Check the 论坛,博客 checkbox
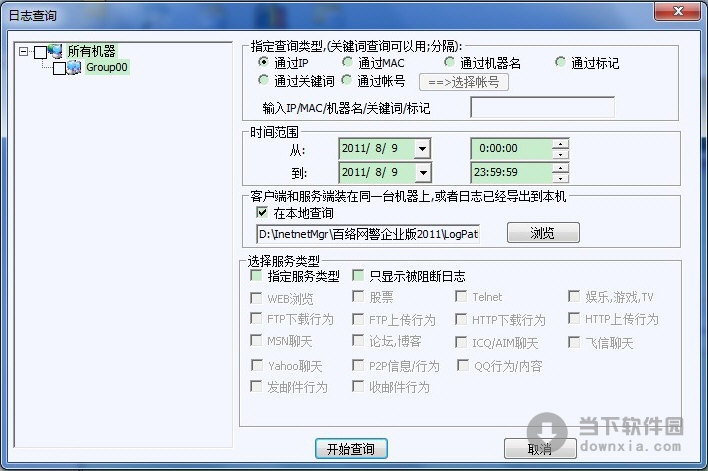 click(358, 340)
